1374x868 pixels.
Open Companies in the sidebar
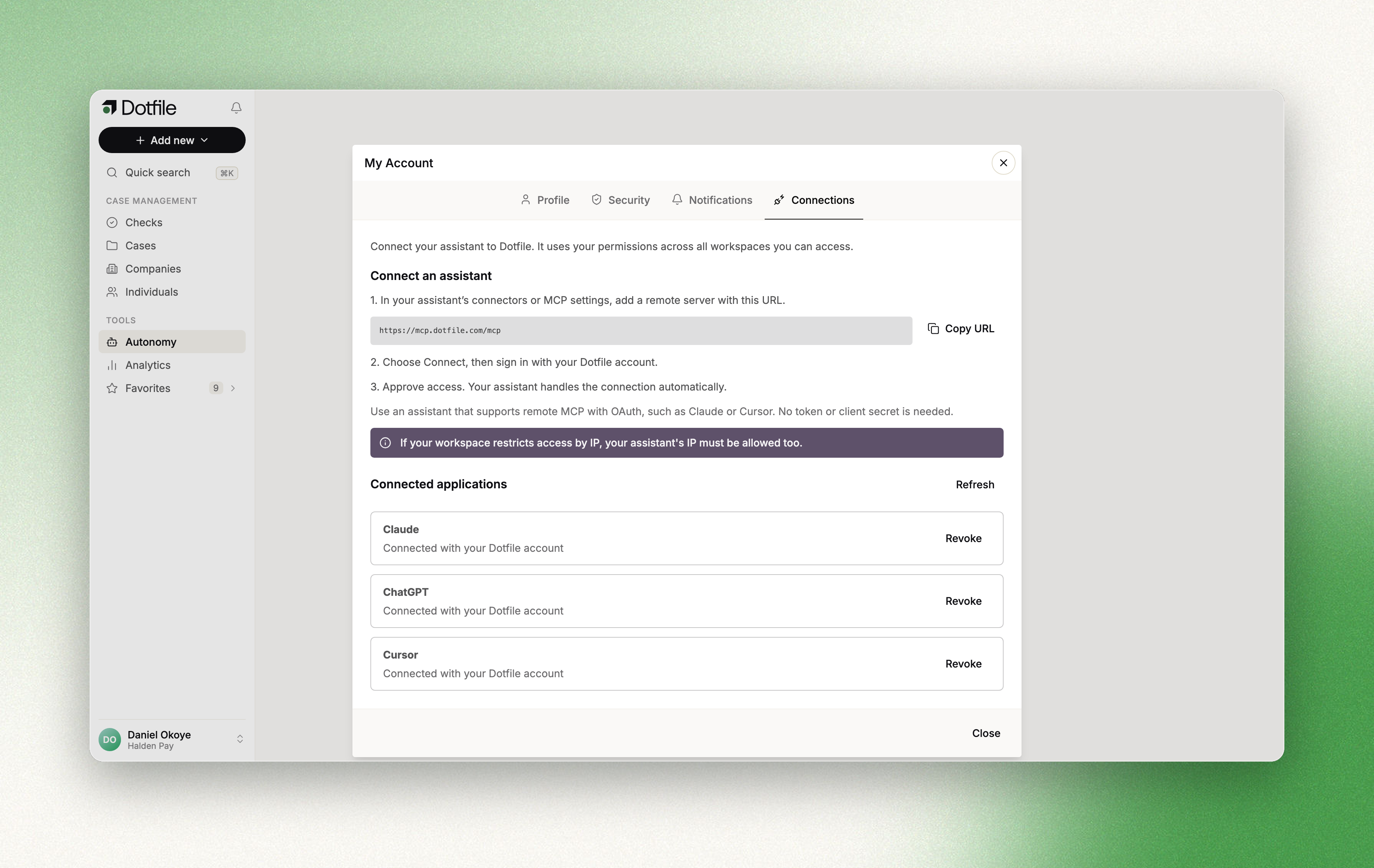pos(172,269)
